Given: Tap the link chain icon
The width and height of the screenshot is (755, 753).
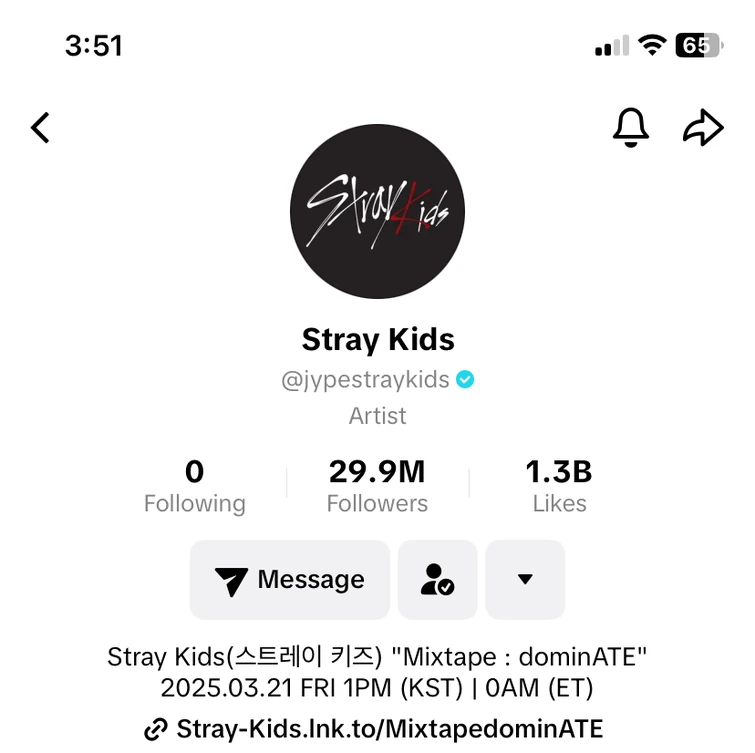Looking at the screenshot, I should 156,729.
